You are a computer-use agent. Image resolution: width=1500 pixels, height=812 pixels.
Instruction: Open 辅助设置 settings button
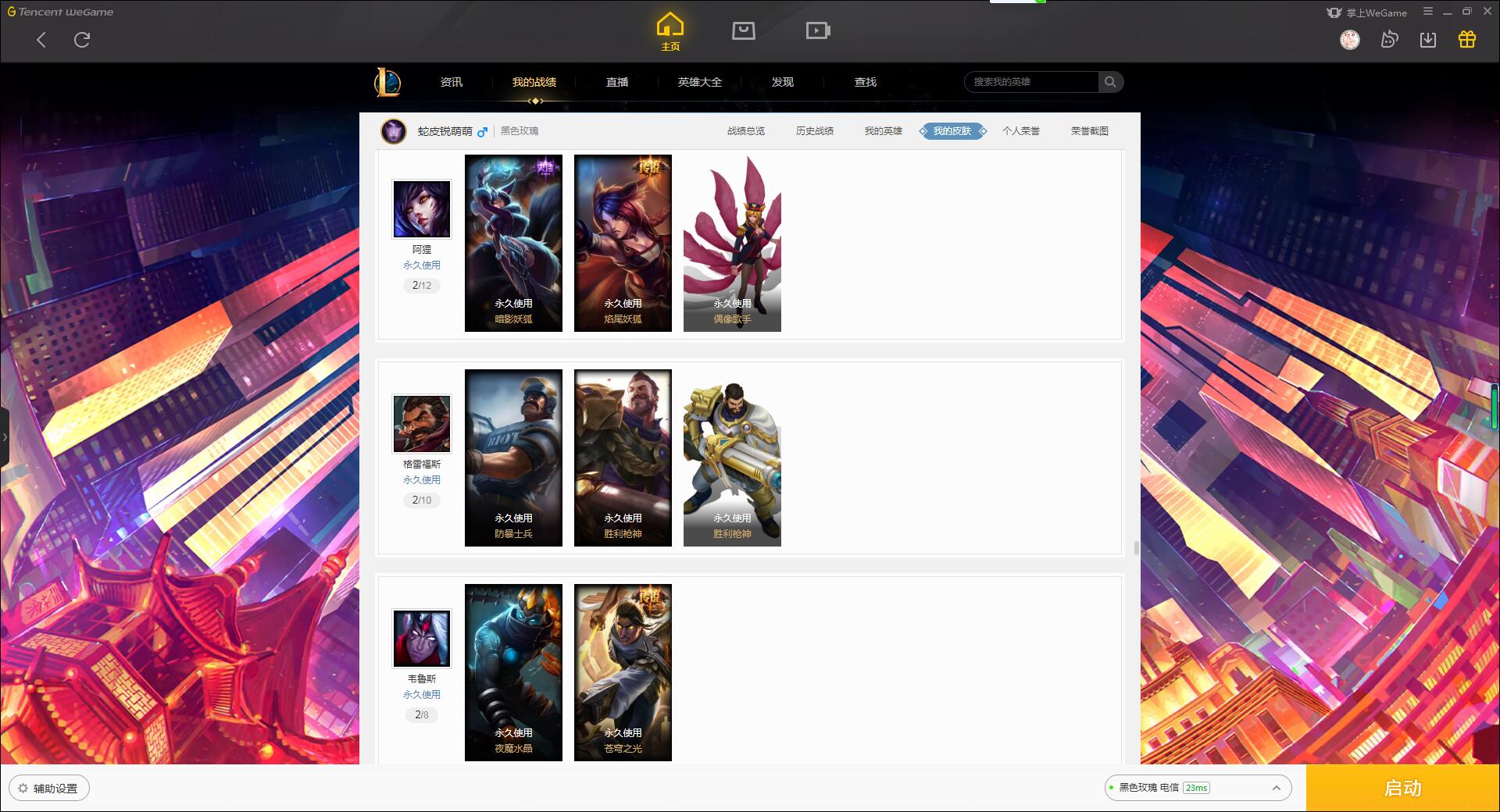[49, 789]
